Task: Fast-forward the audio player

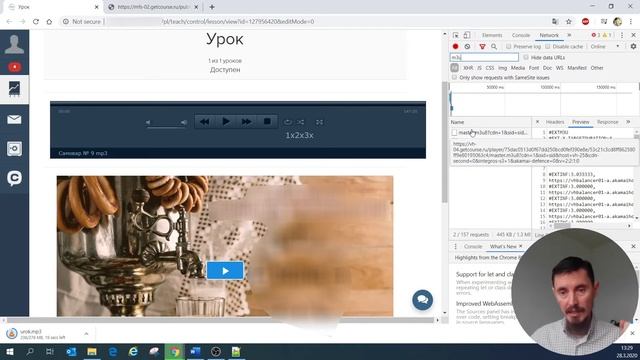Action: (246, 122)
